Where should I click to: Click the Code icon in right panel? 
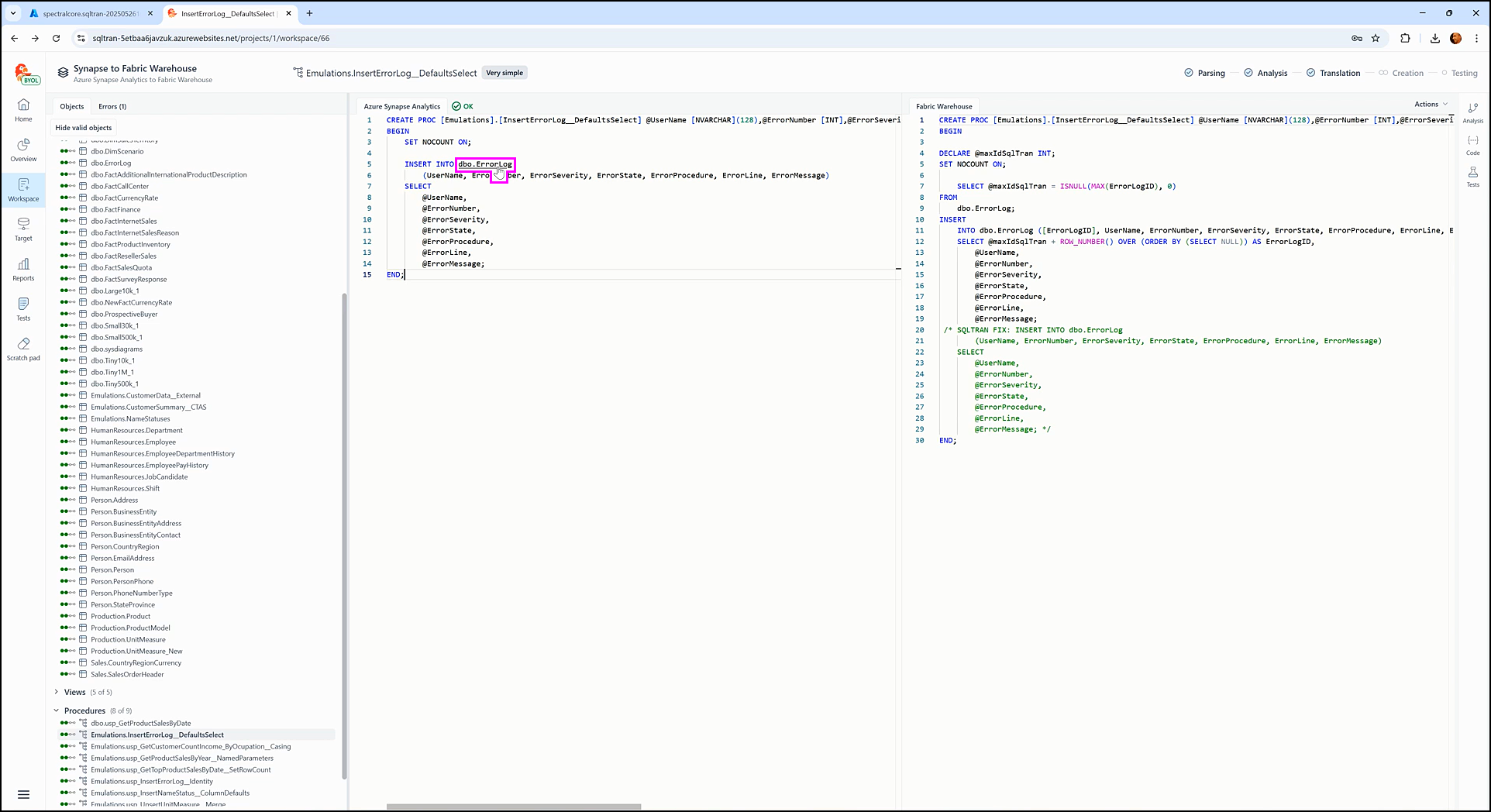click(1472, 144)
